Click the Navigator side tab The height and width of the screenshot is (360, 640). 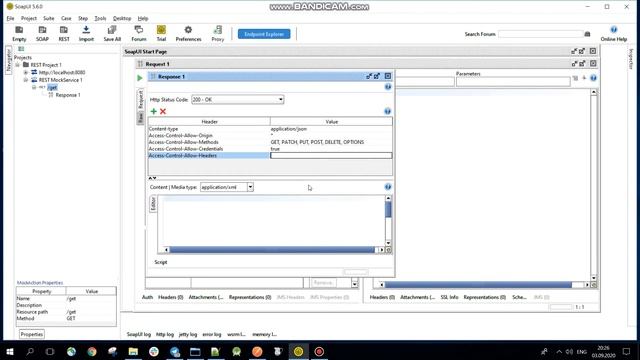(9, 60)
